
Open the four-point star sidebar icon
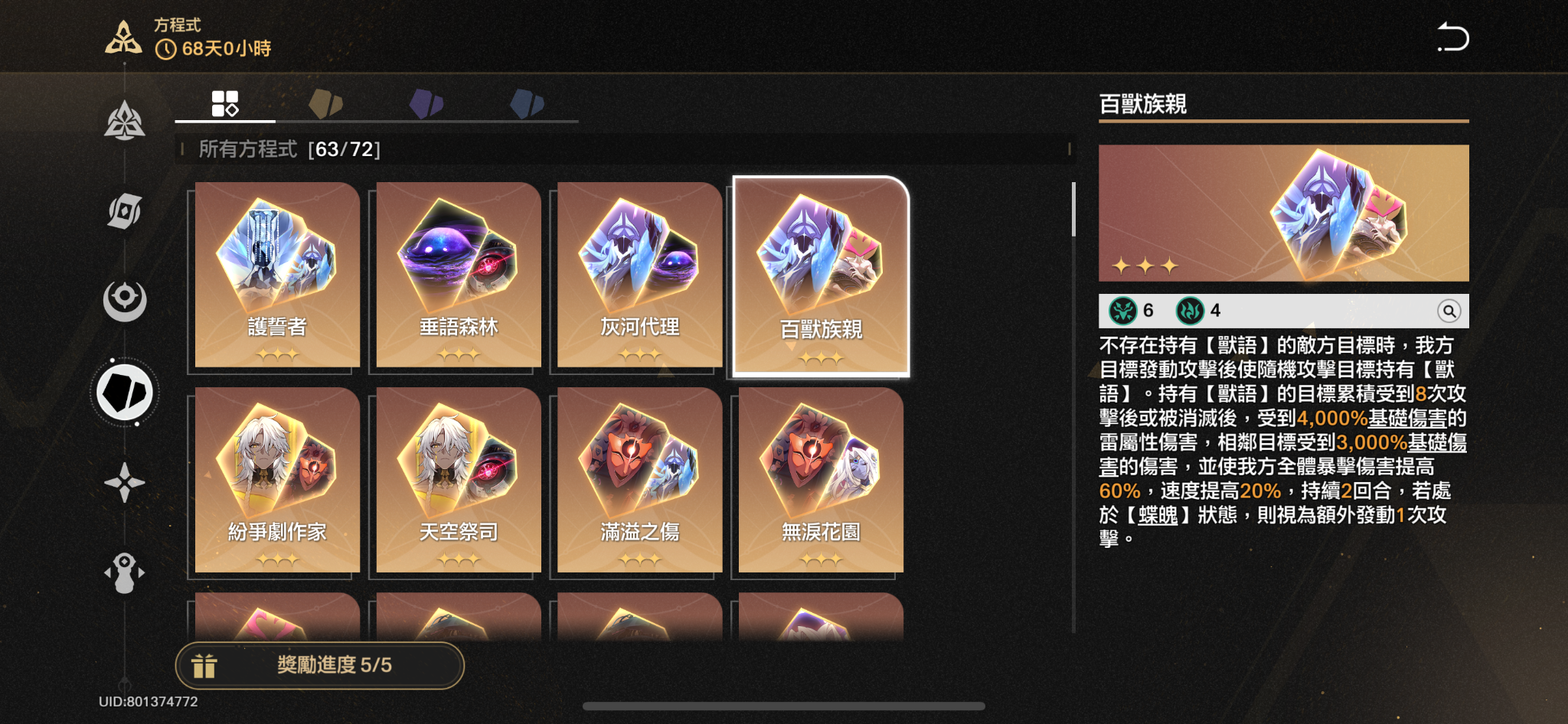tap(124, 483)
